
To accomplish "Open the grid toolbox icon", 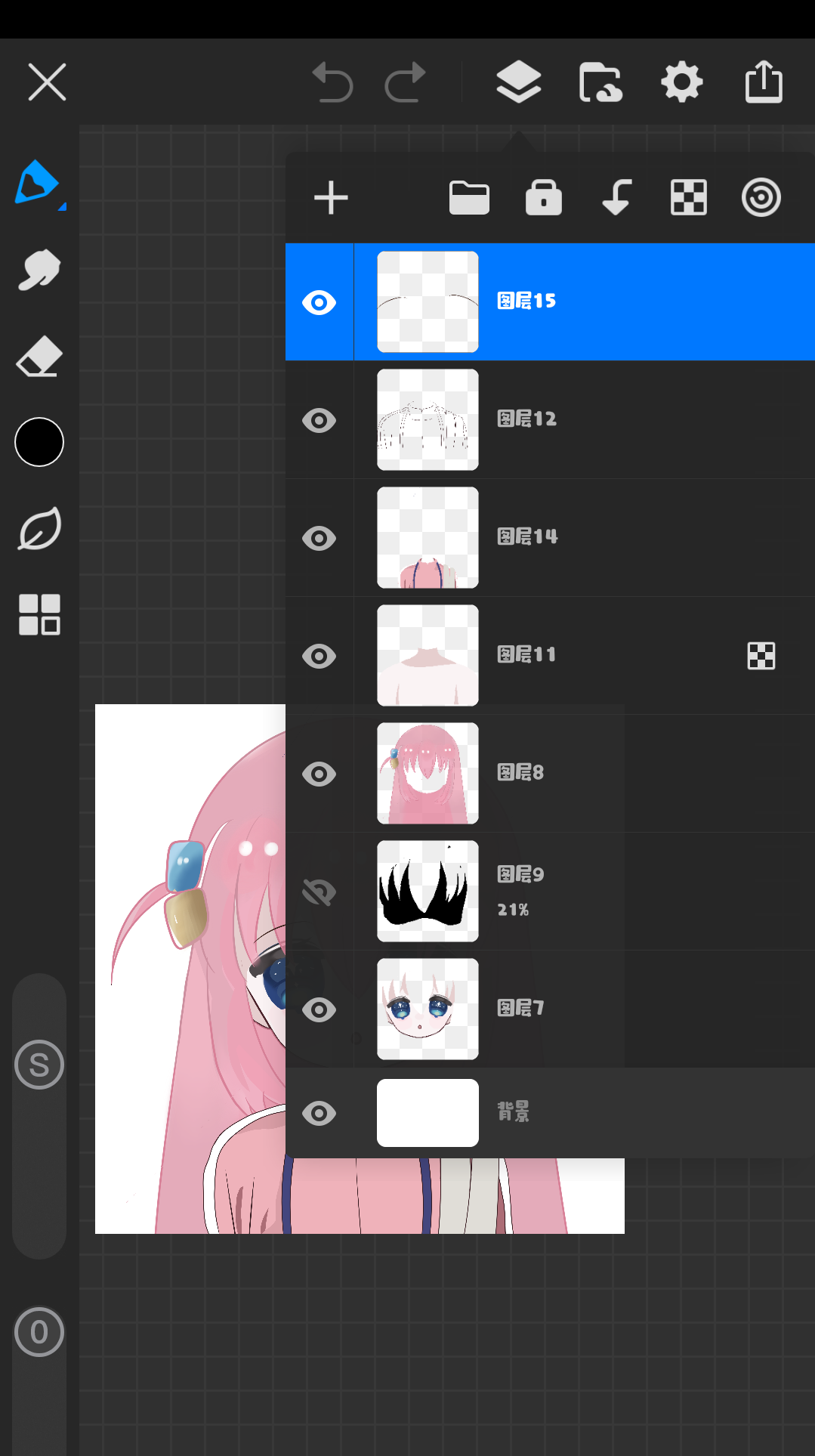I will pyautogui.click(x=39, y=614).
